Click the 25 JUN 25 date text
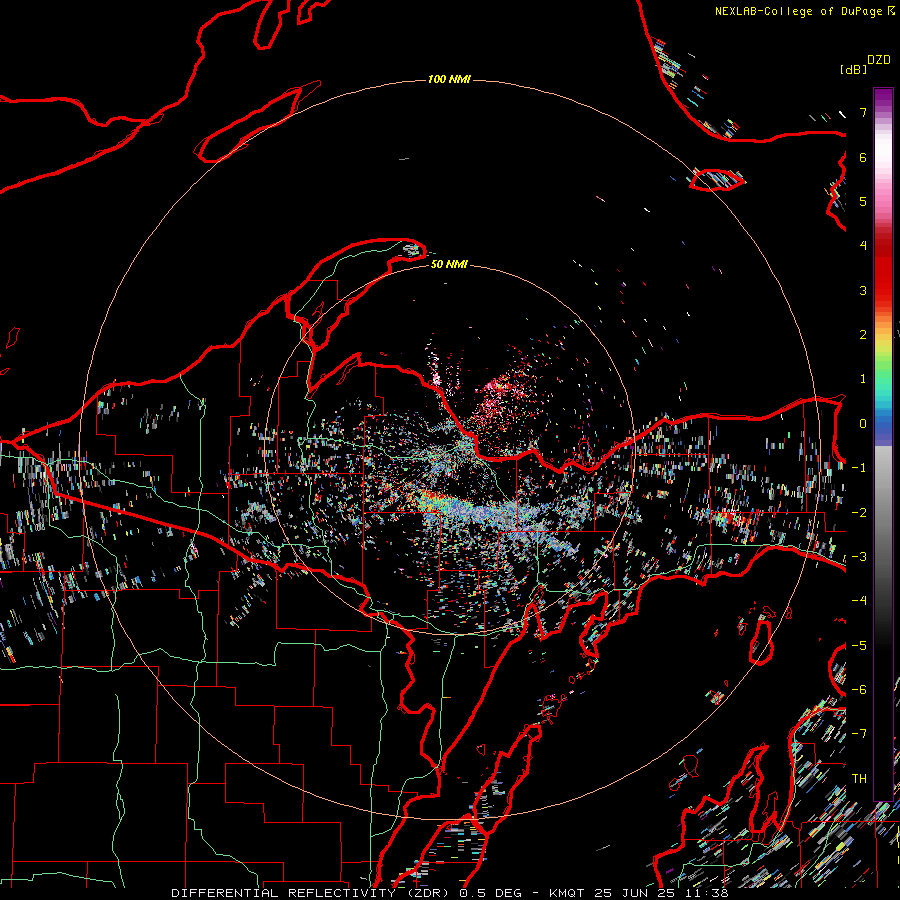 pyautogui.click(x=634, y=893)
